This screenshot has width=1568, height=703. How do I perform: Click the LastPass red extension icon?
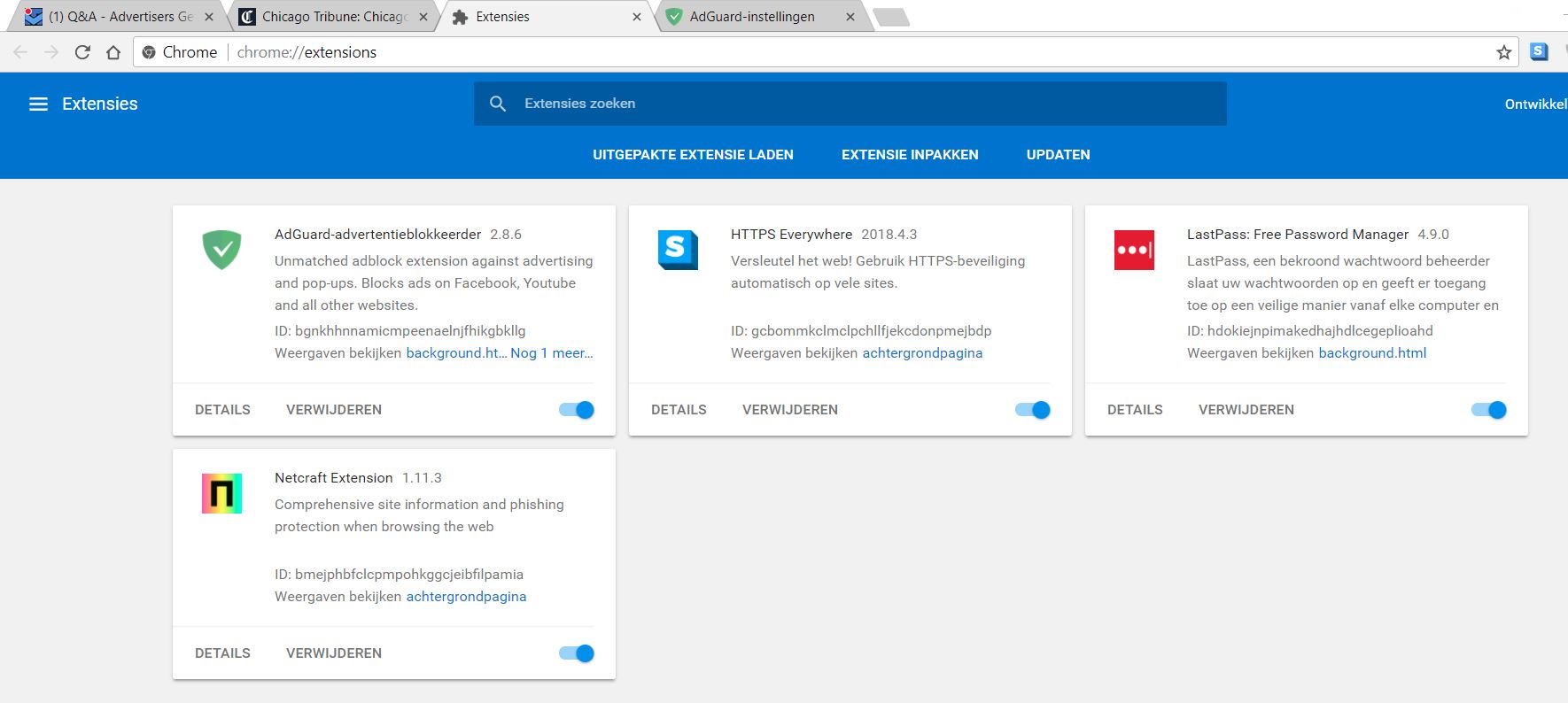click(x=1134, y=250)
